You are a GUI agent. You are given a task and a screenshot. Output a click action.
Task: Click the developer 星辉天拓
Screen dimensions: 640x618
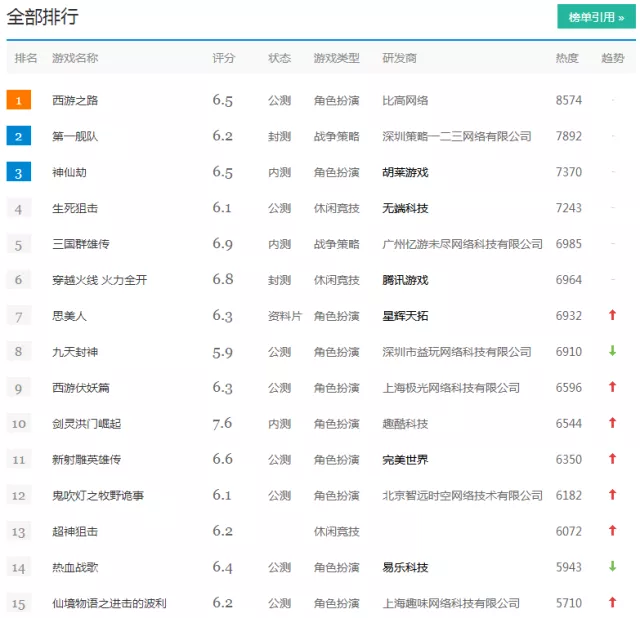click(405, 316)
